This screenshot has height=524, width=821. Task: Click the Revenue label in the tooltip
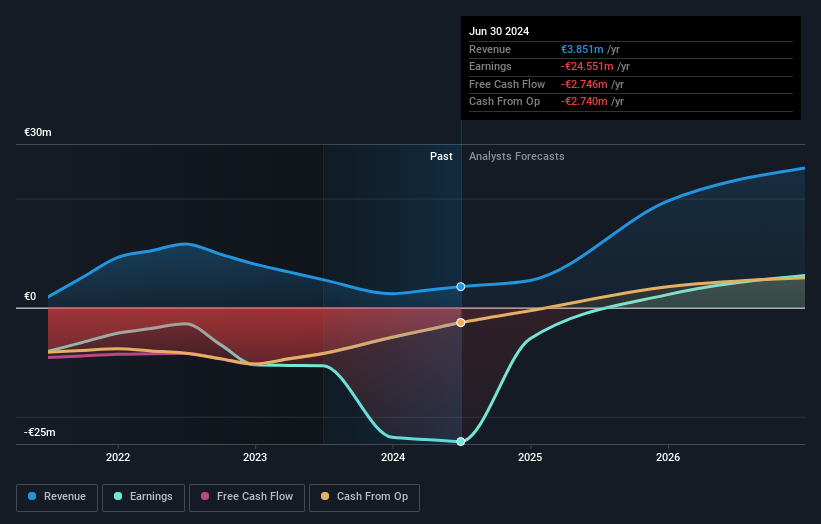(490, 49)
